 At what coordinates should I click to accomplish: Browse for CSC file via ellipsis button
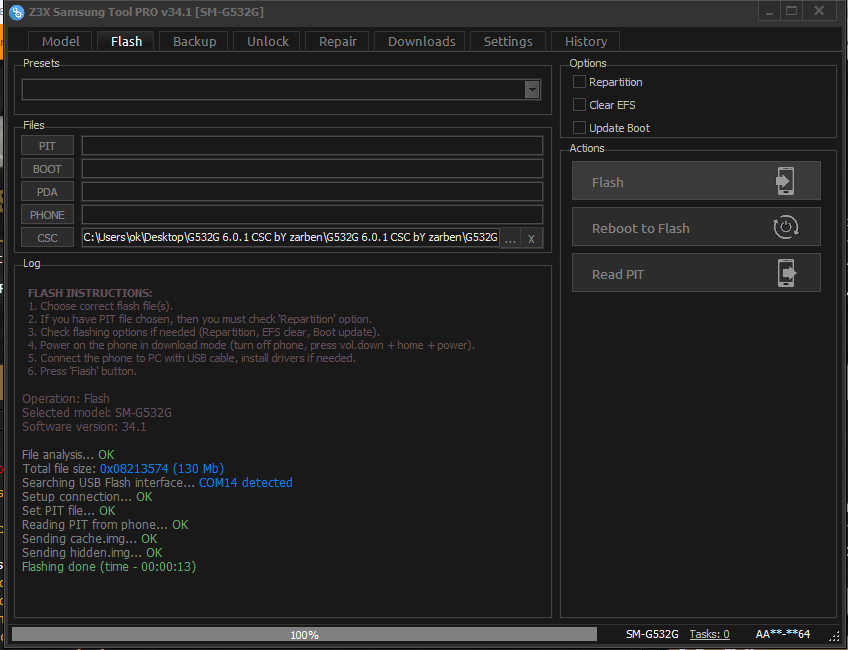510,238
